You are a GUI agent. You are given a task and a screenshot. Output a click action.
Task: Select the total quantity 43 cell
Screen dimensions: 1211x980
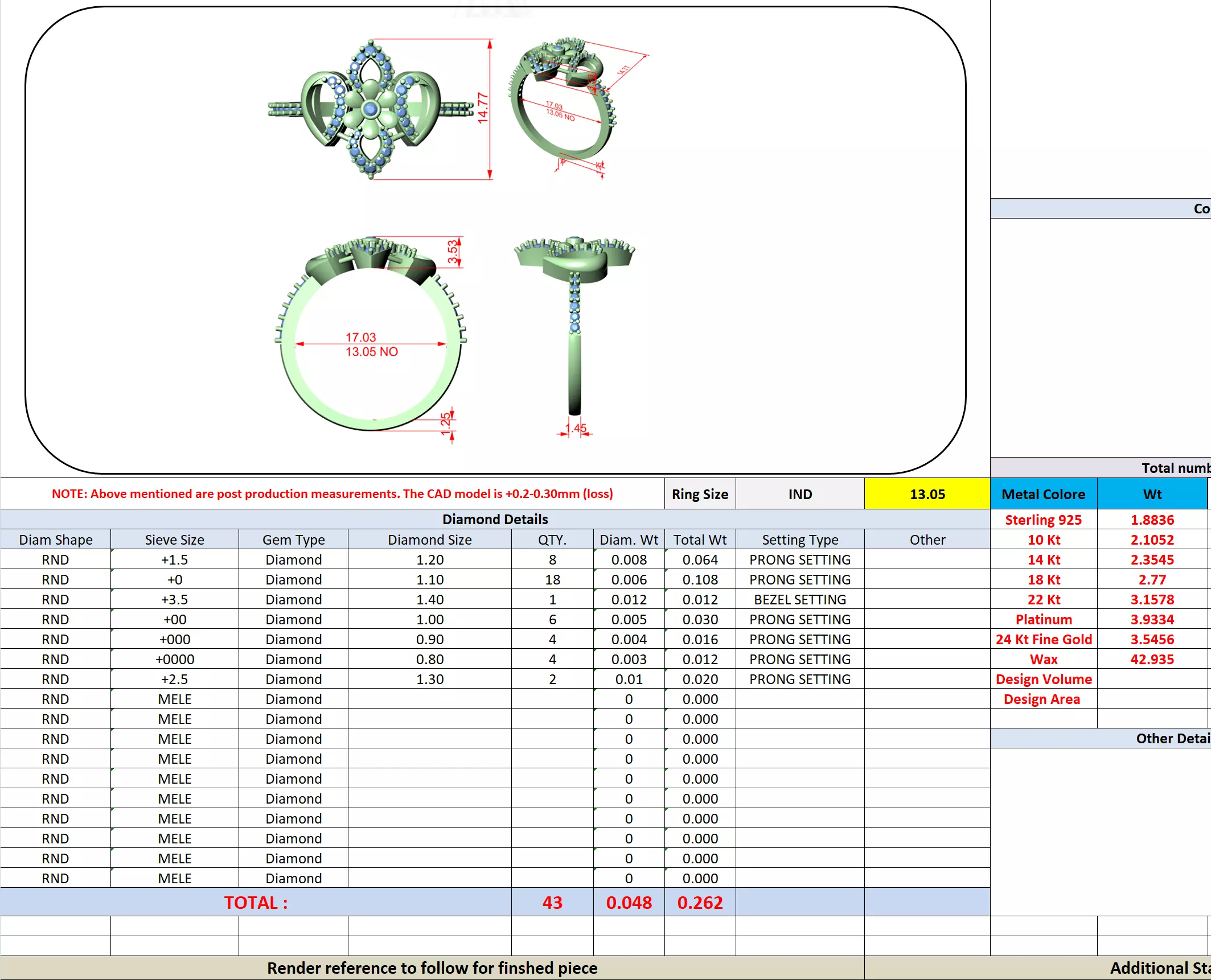(x=552, y=903)
